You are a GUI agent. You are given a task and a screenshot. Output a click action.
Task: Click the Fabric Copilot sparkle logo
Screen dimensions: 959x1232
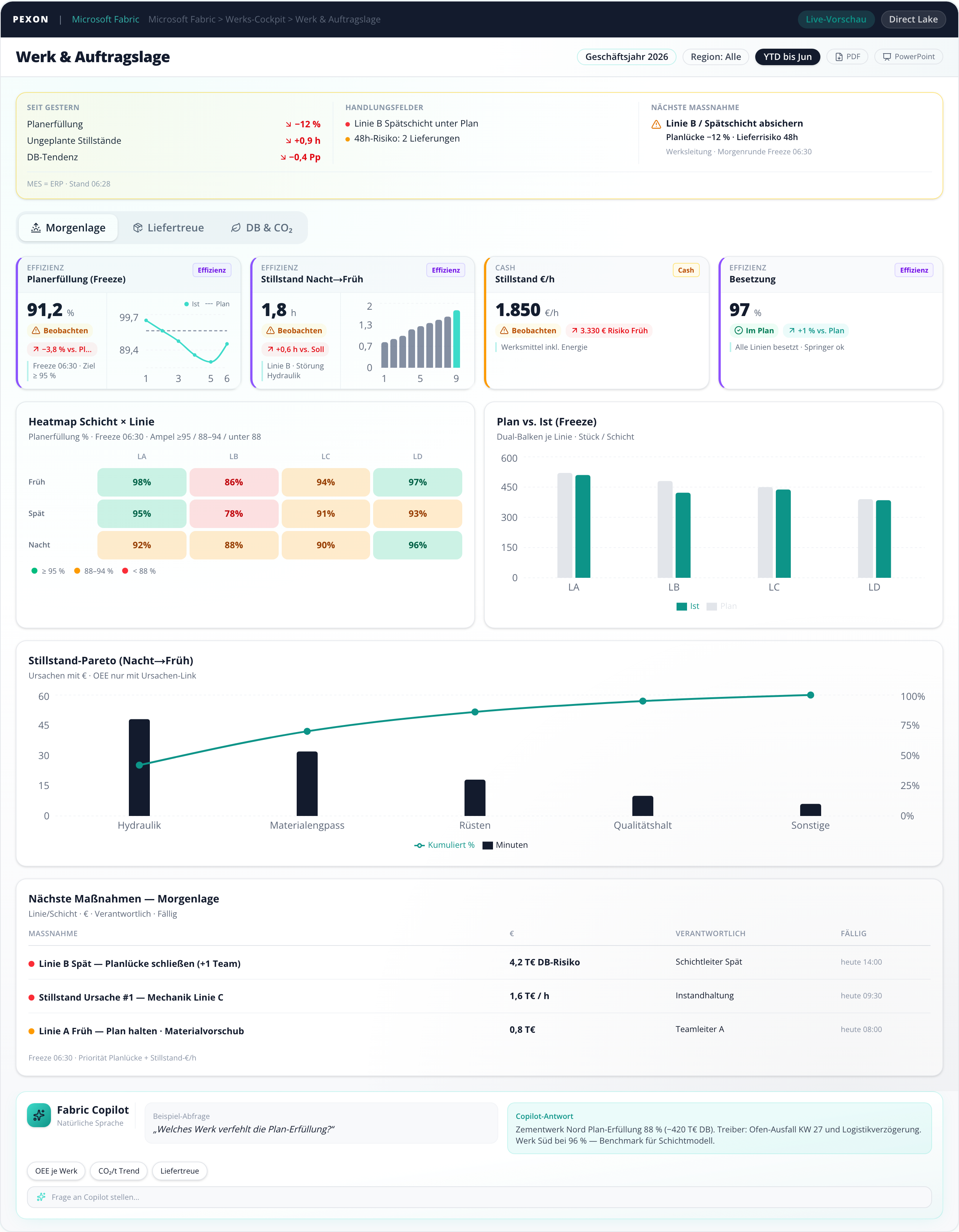39,1115
